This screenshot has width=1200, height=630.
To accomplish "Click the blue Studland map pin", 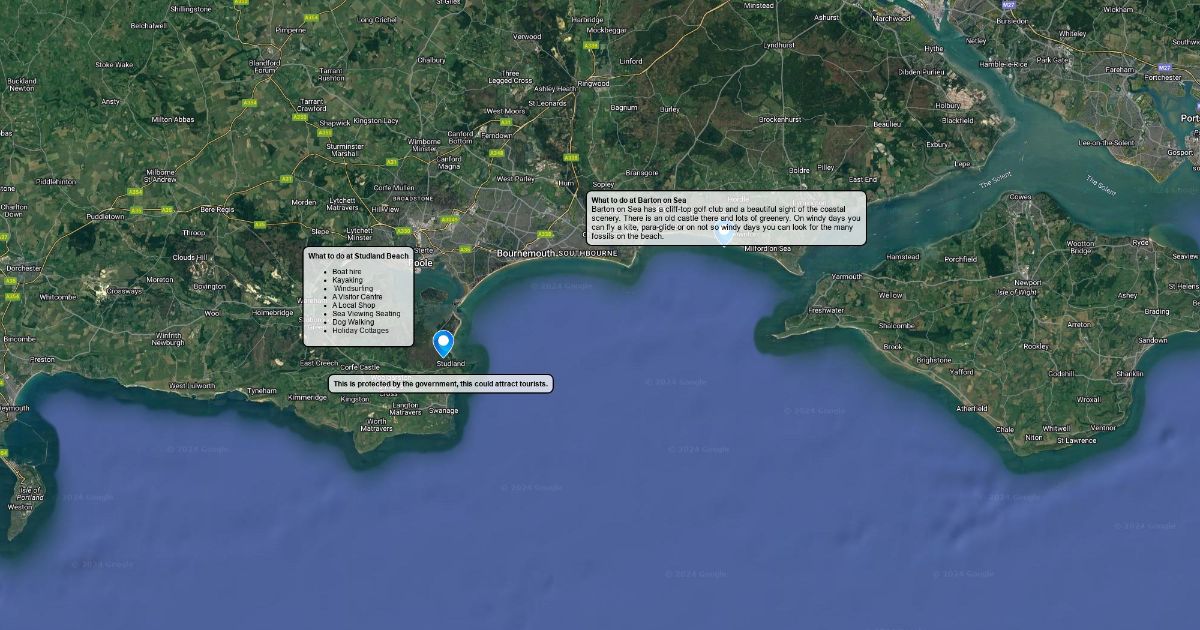I will [442, 342].
